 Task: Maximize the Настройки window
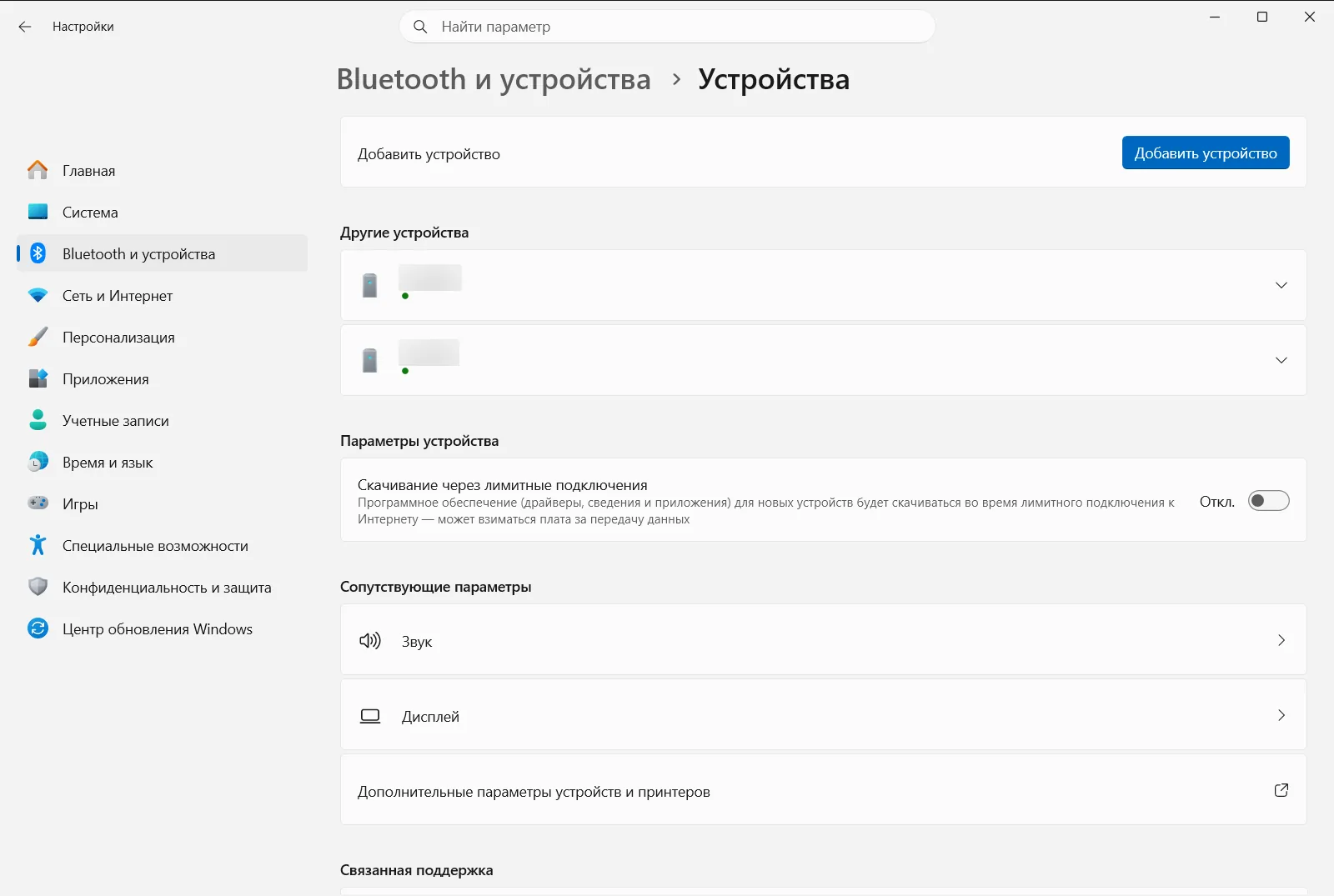[x=1262, y=17]
